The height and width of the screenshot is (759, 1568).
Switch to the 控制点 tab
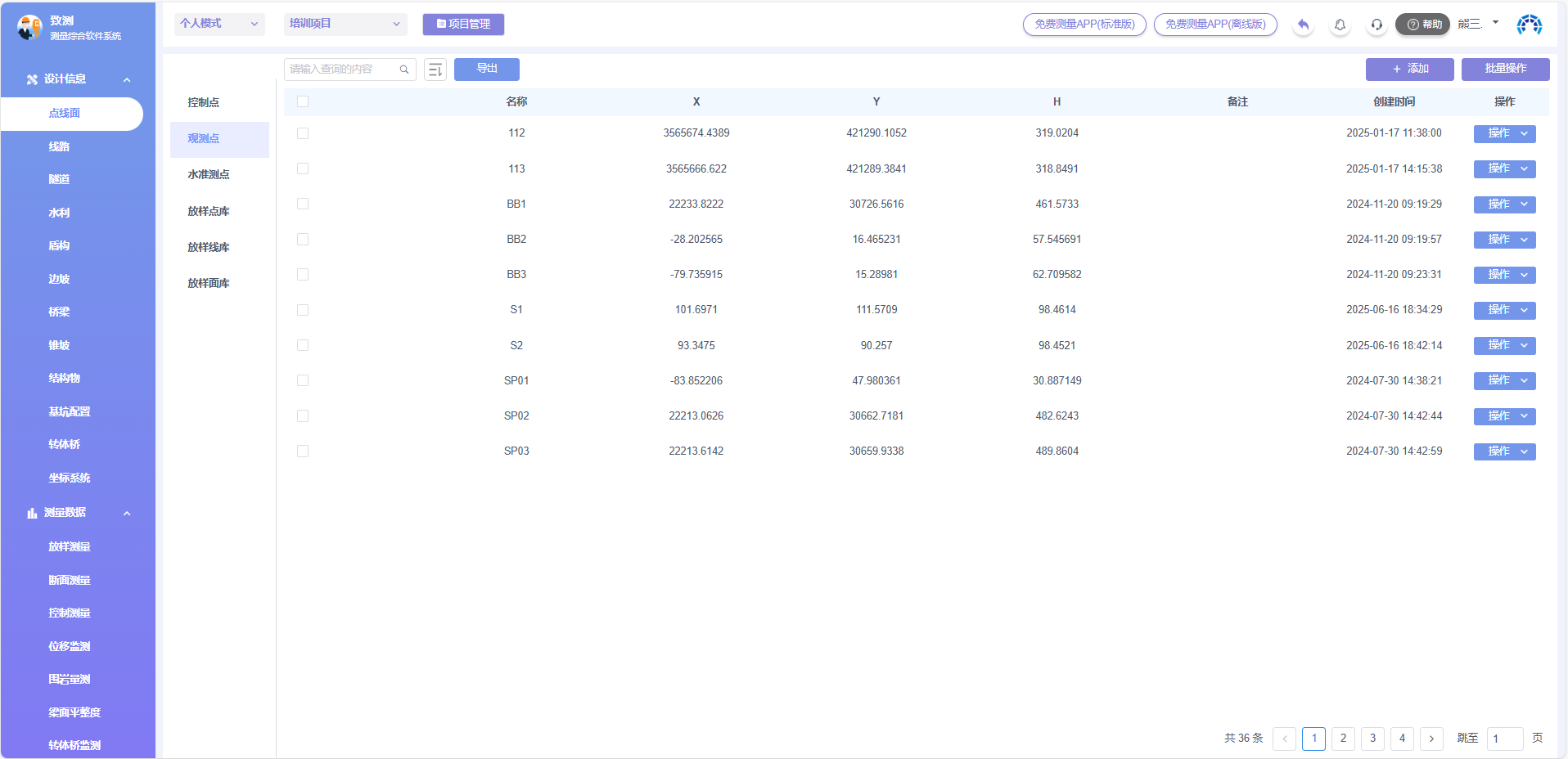point(204,102)
